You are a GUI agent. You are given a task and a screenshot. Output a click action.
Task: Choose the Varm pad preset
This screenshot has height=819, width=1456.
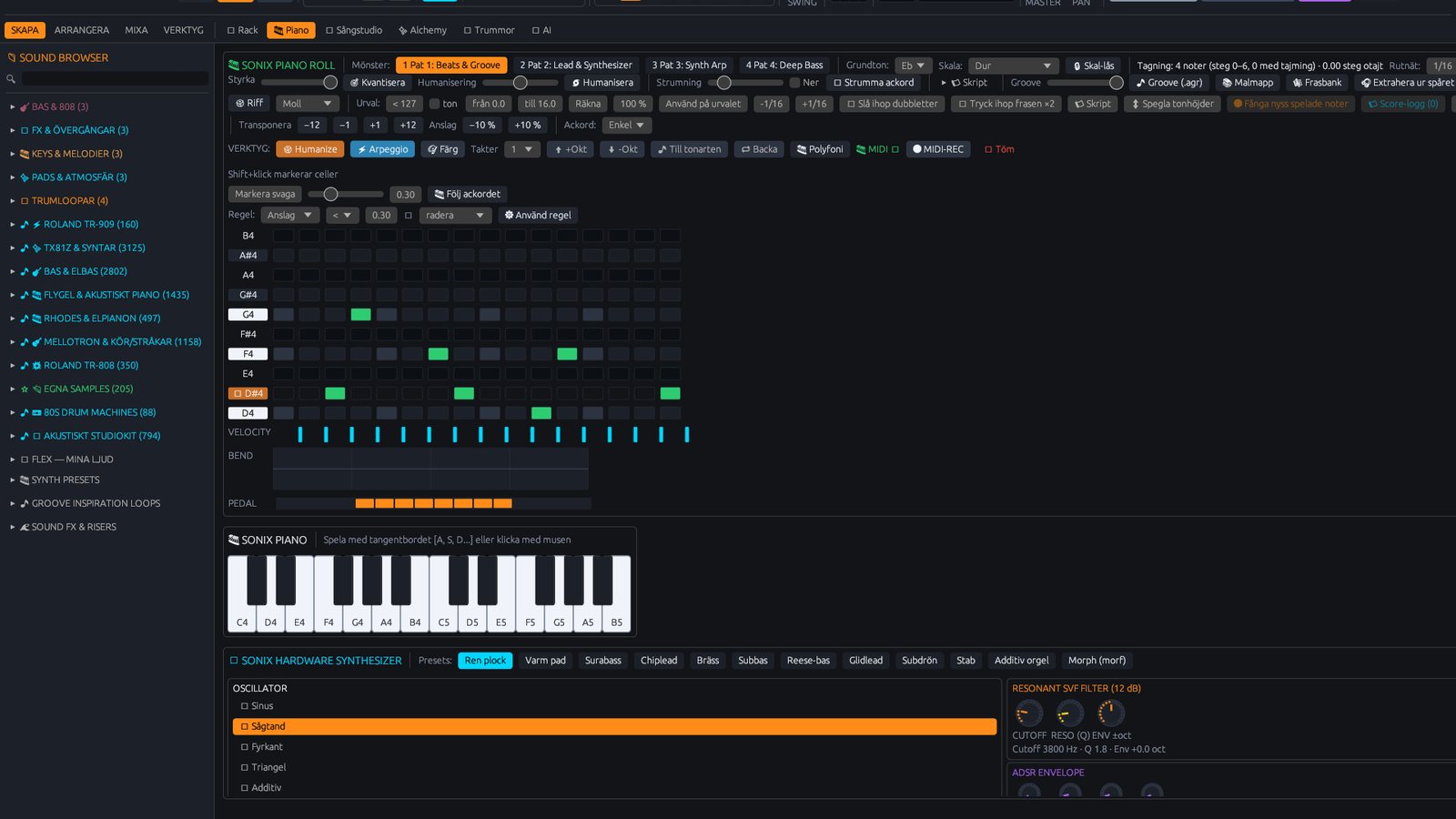(545, 661)
